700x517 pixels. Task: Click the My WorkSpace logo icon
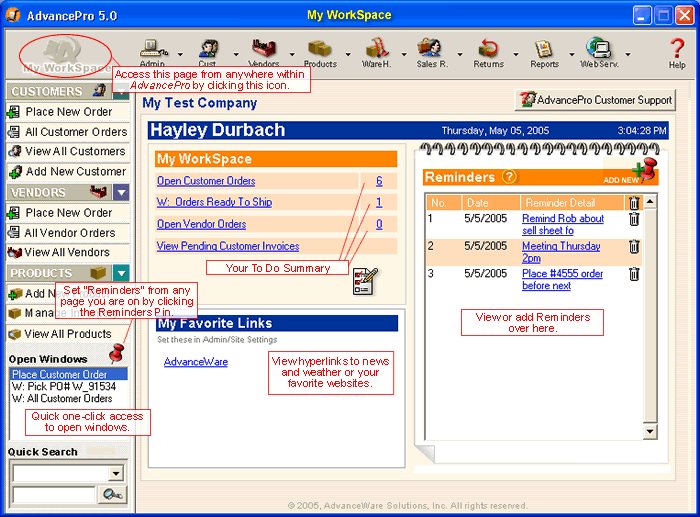click(65, 55)
